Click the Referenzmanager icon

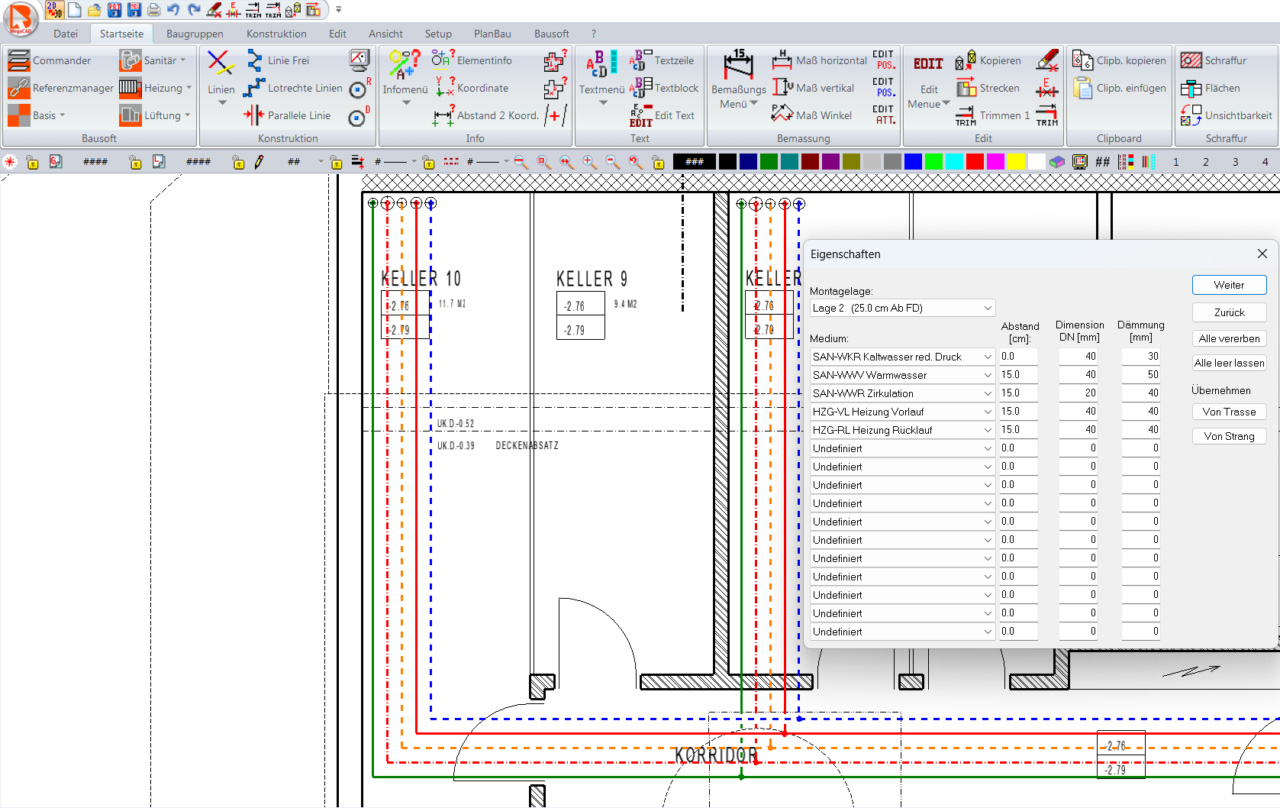point(19,88)
